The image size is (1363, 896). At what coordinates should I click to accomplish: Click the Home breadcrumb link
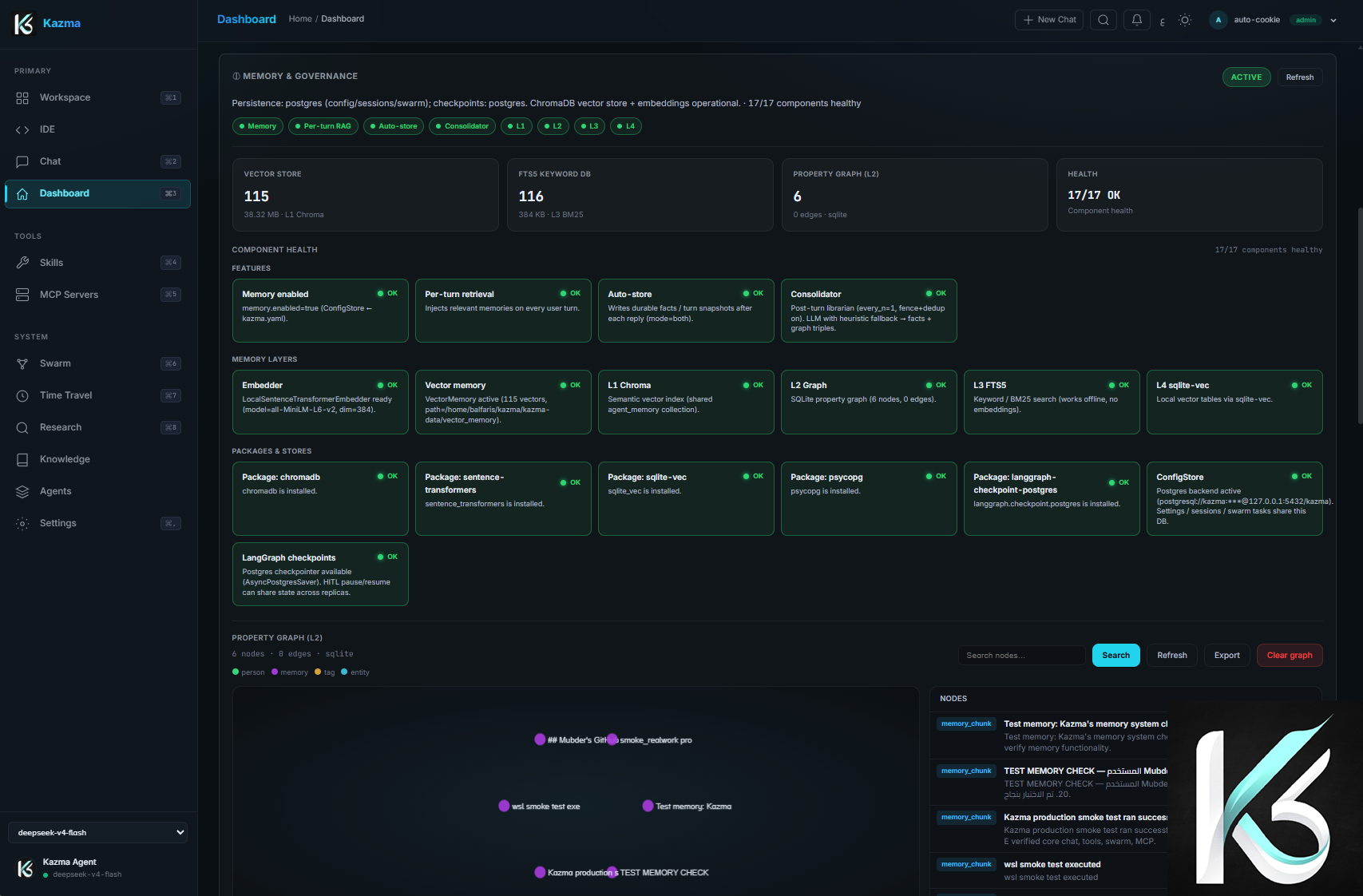pyautogui.click(x=300, y=19)
